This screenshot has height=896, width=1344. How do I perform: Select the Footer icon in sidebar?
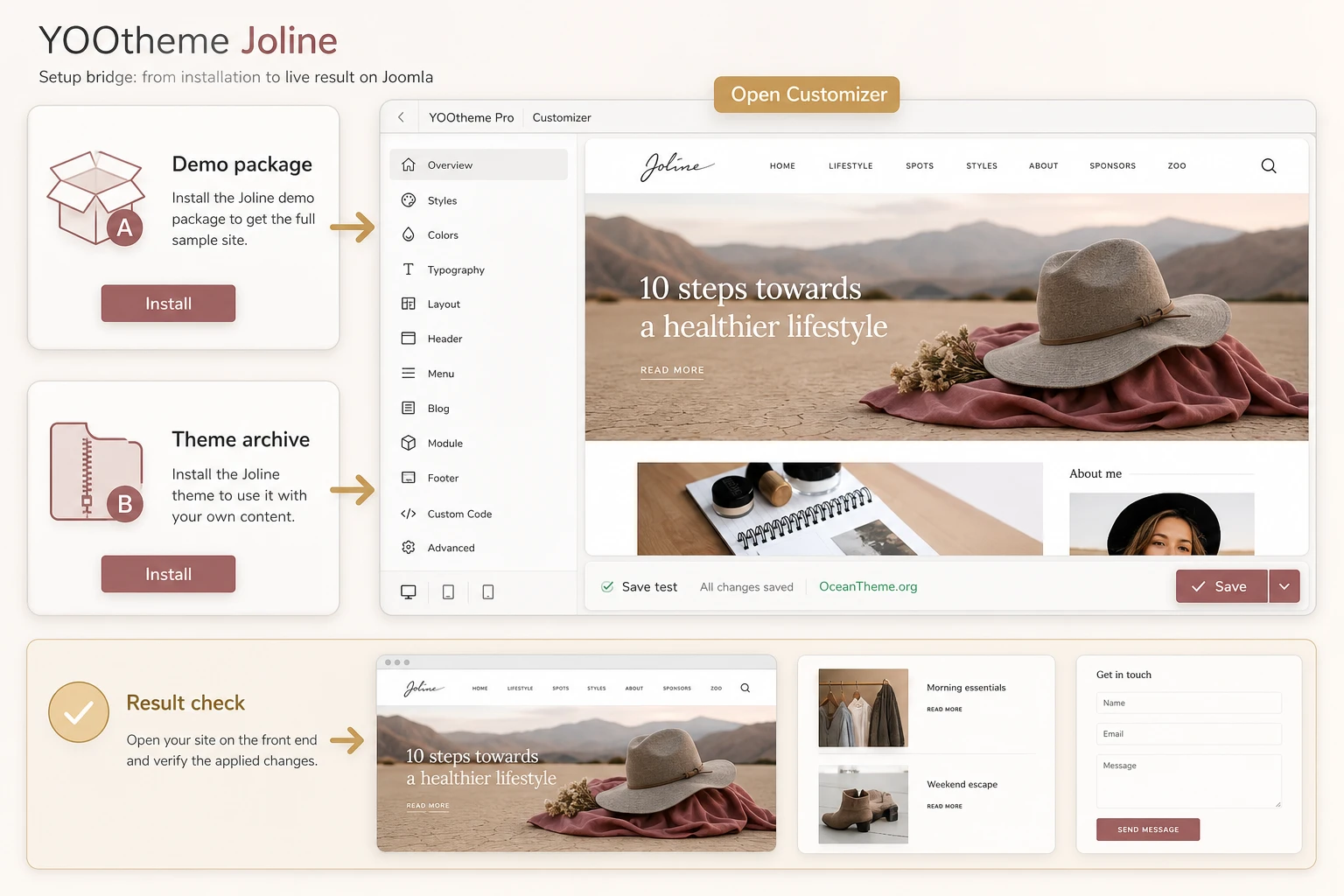pyautogui.click(x=409, y=478)
